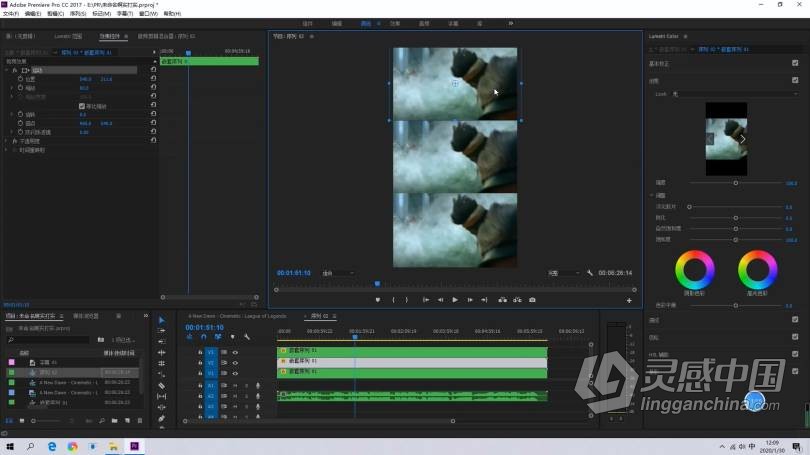Open A New Dawn Cinematic timeline tab

pyautogui.click(x=237, y=316)
